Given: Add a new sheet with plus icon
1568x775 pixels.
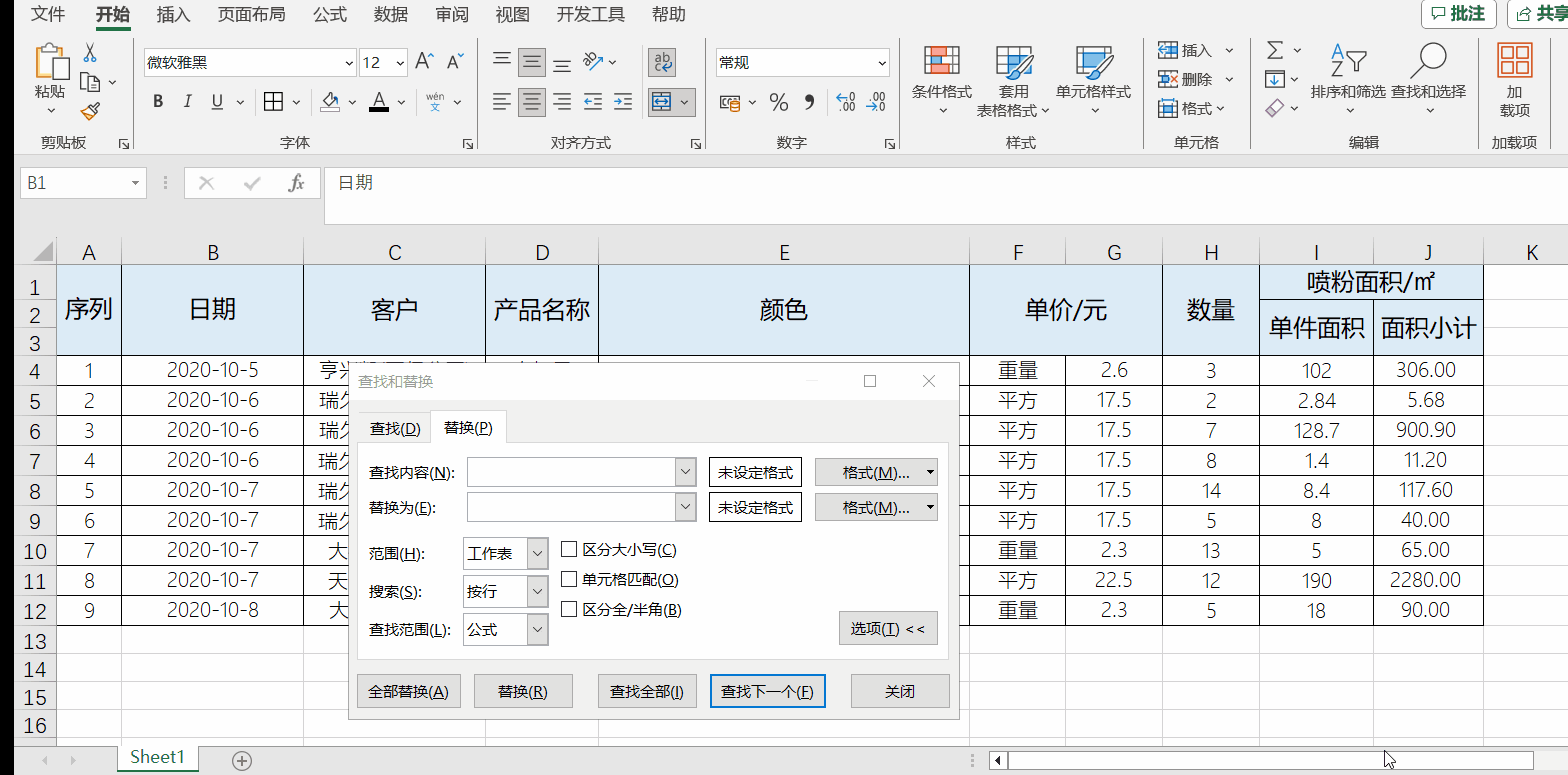Looking at the screenshot, I should pos(242,761).
